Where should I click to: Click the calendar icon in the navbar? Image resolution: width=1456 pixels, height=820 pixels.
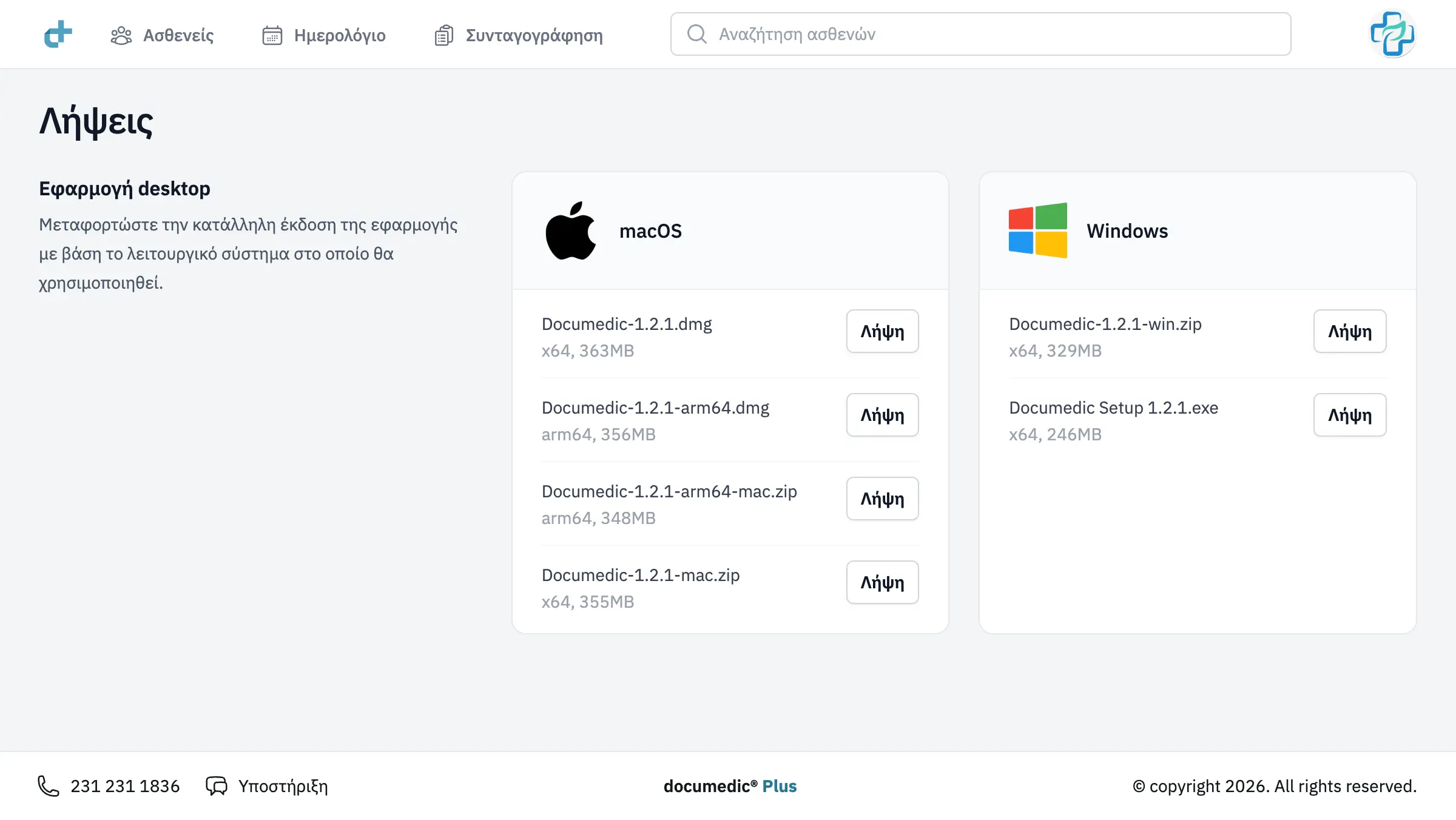pyautogui.click(x=272, y=35)
